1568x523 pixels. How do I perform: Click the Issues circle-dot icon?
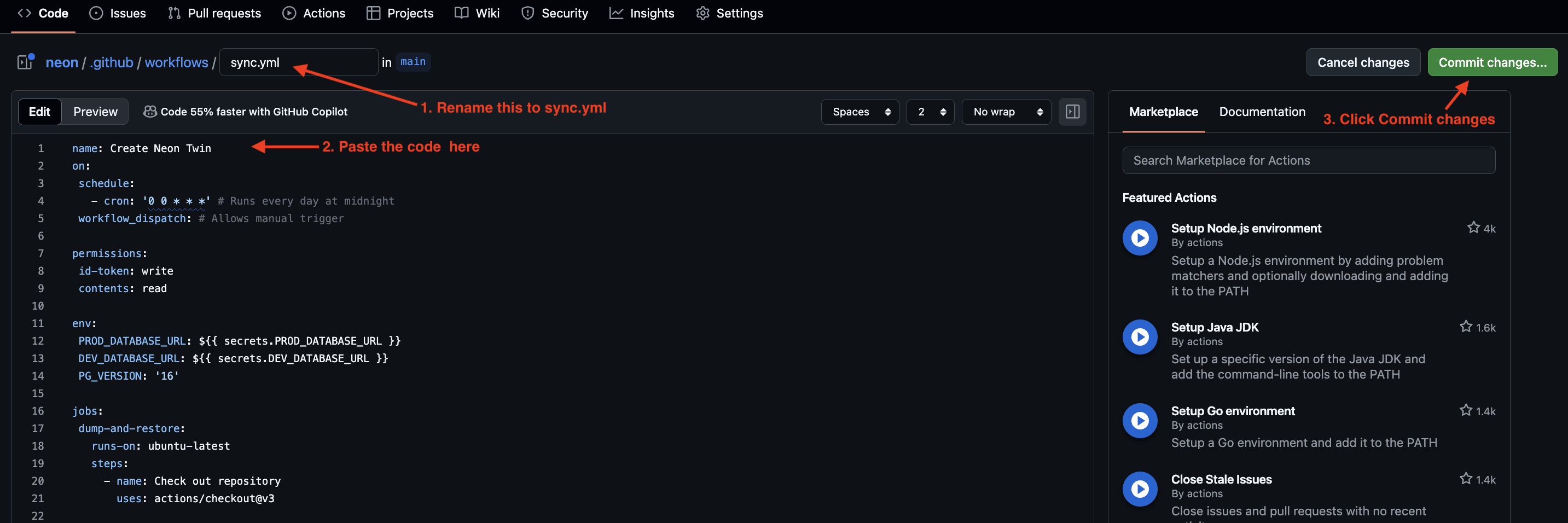point(96,13)
